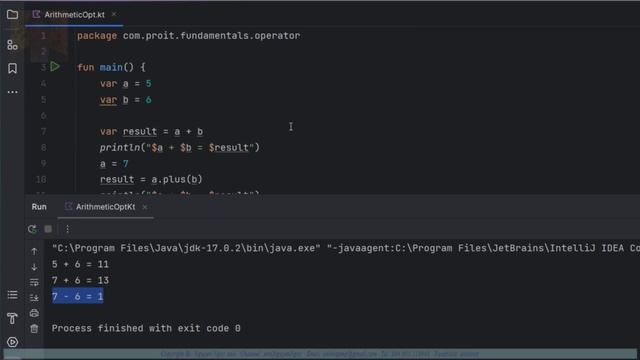Open the Bookmarks tool window
The image size is (640, 360).
12,68
